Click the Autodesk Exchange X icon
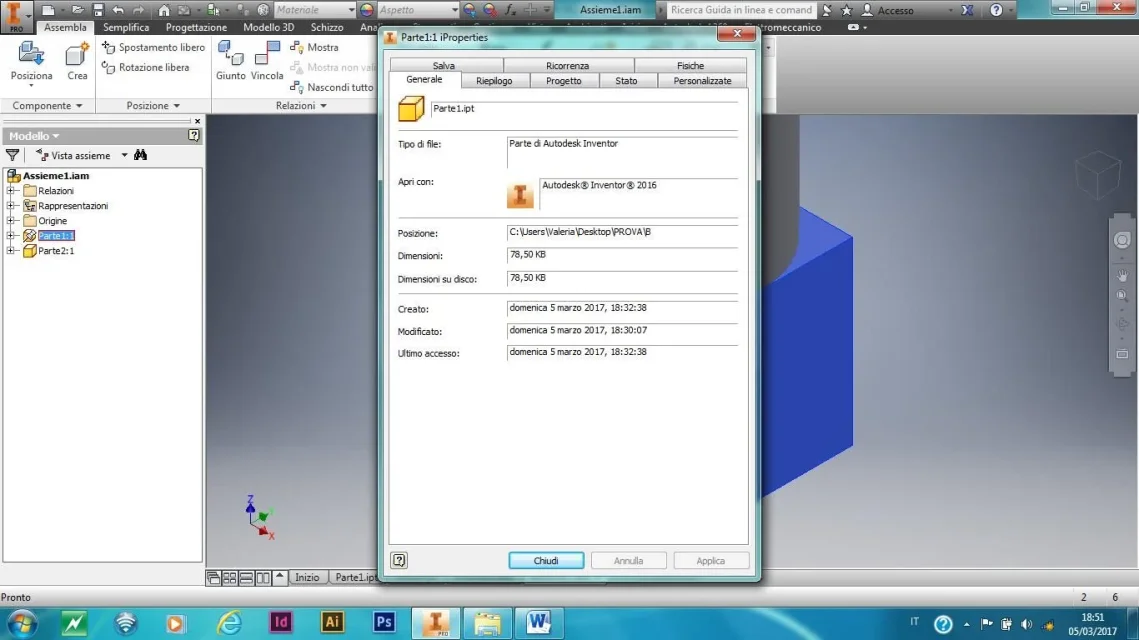 [x=968, y=10]
